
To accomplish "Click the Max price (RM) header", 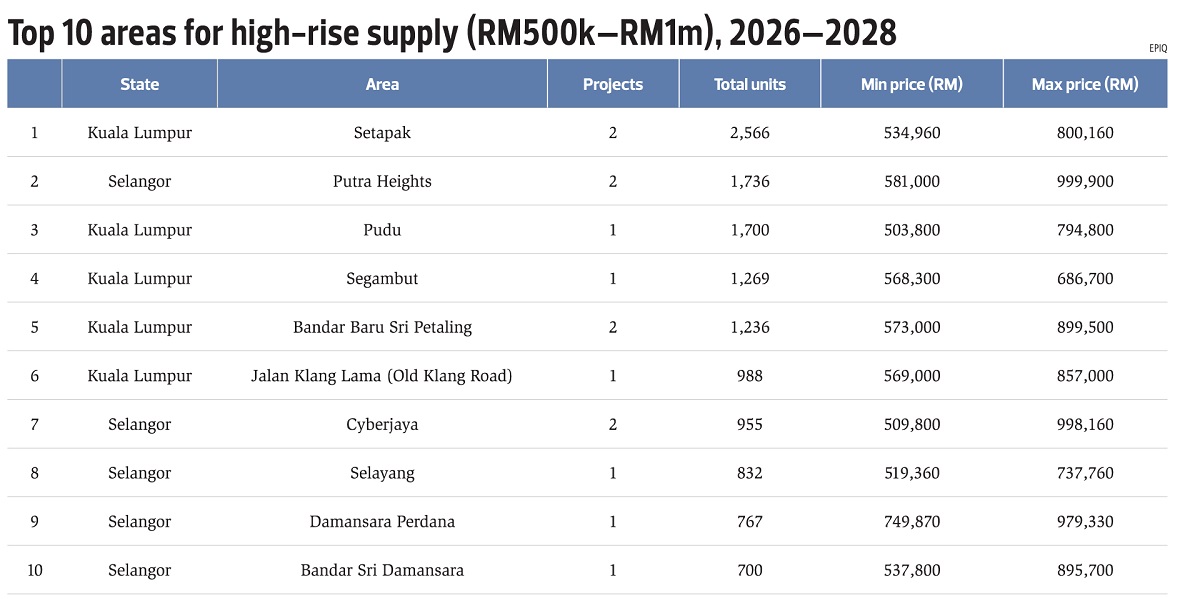I will [1085, 84].
